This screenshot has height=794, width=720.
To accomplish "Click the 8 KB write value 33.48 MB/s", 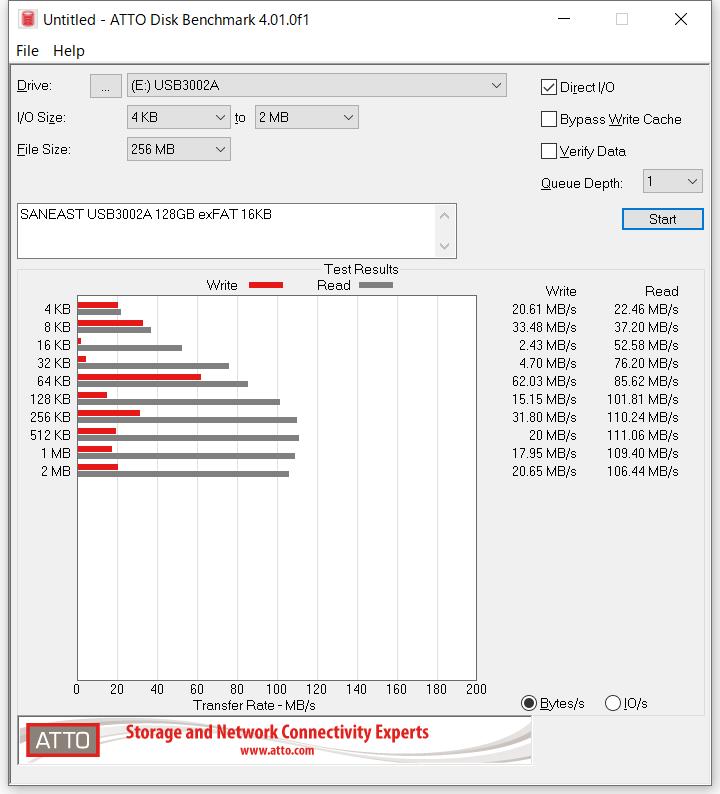I will pyautogui.click(x=544, y=327).
